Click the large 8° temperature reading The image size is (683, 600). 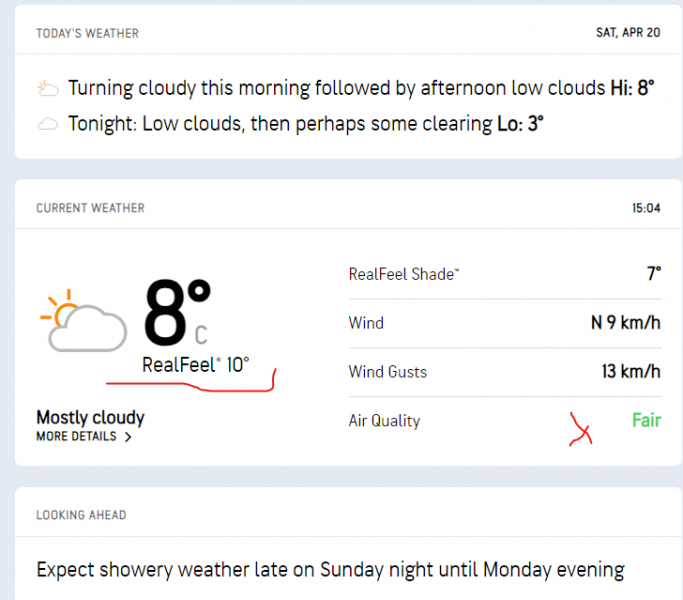point(177,312)
